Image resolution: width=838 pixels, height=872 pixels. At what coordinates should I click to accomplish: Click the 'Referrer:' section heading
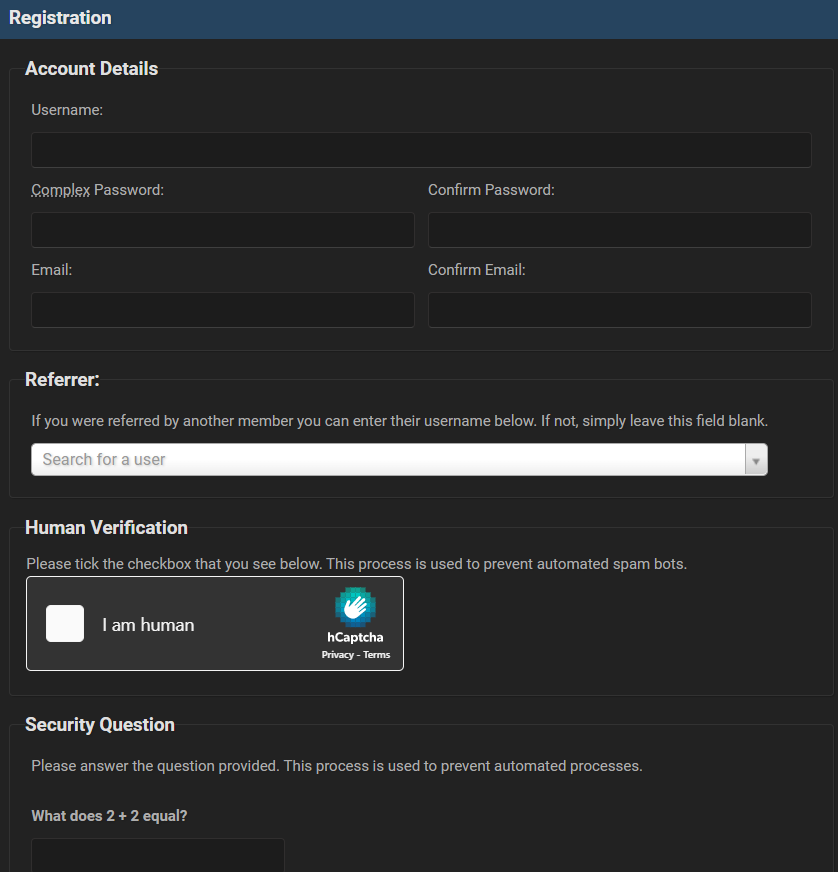click(62, 379)
